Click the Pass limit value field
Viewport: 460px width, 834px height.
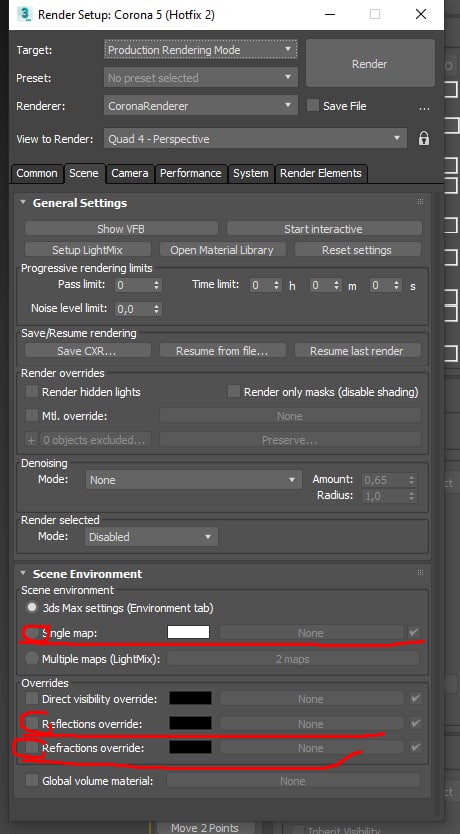[x=133, y=285]
